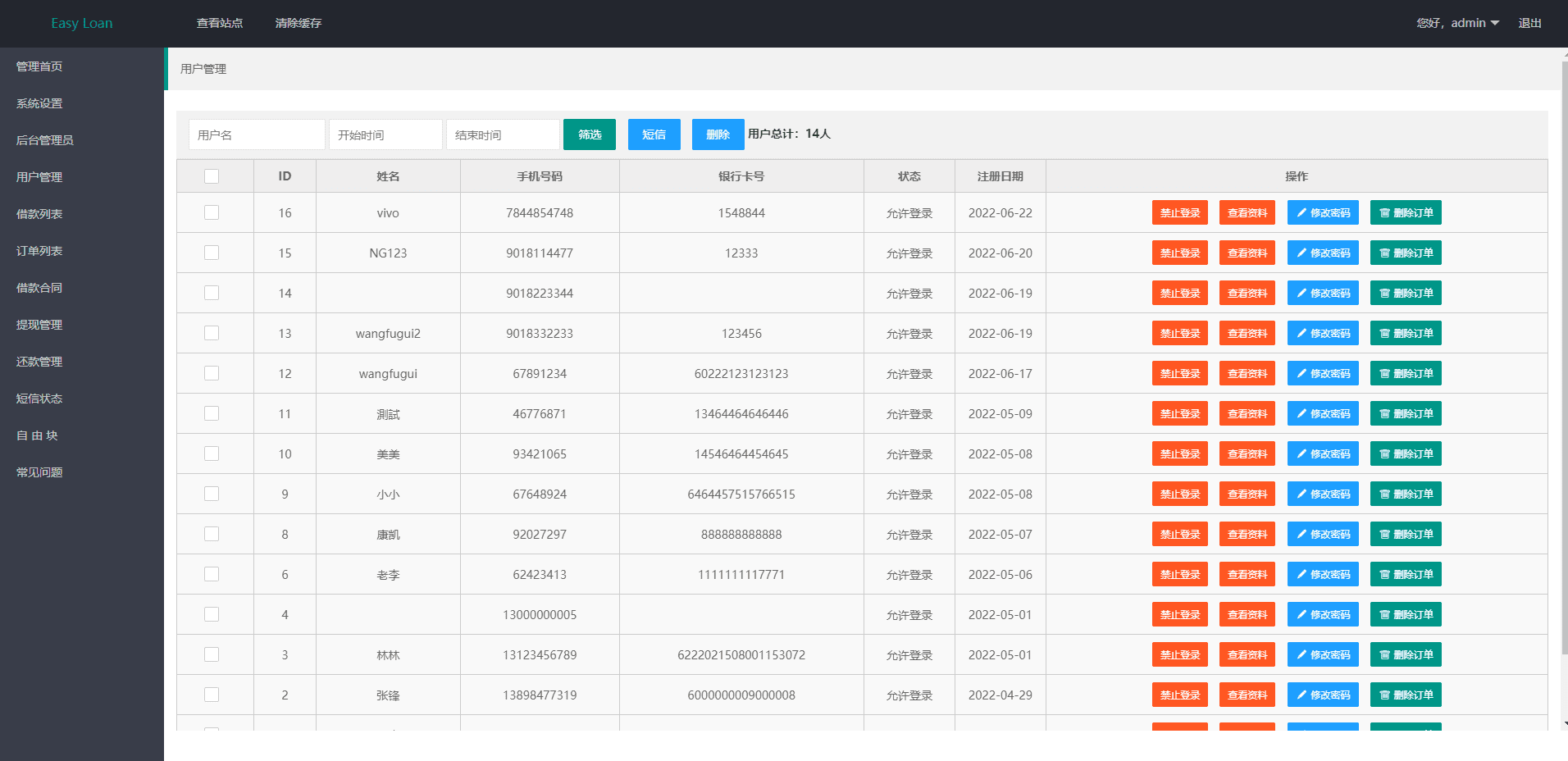Click 禁止登录 for user ID 14
Image resolution: width=1568 pixels, height=761 pixels.
[x=1179, y=294]
